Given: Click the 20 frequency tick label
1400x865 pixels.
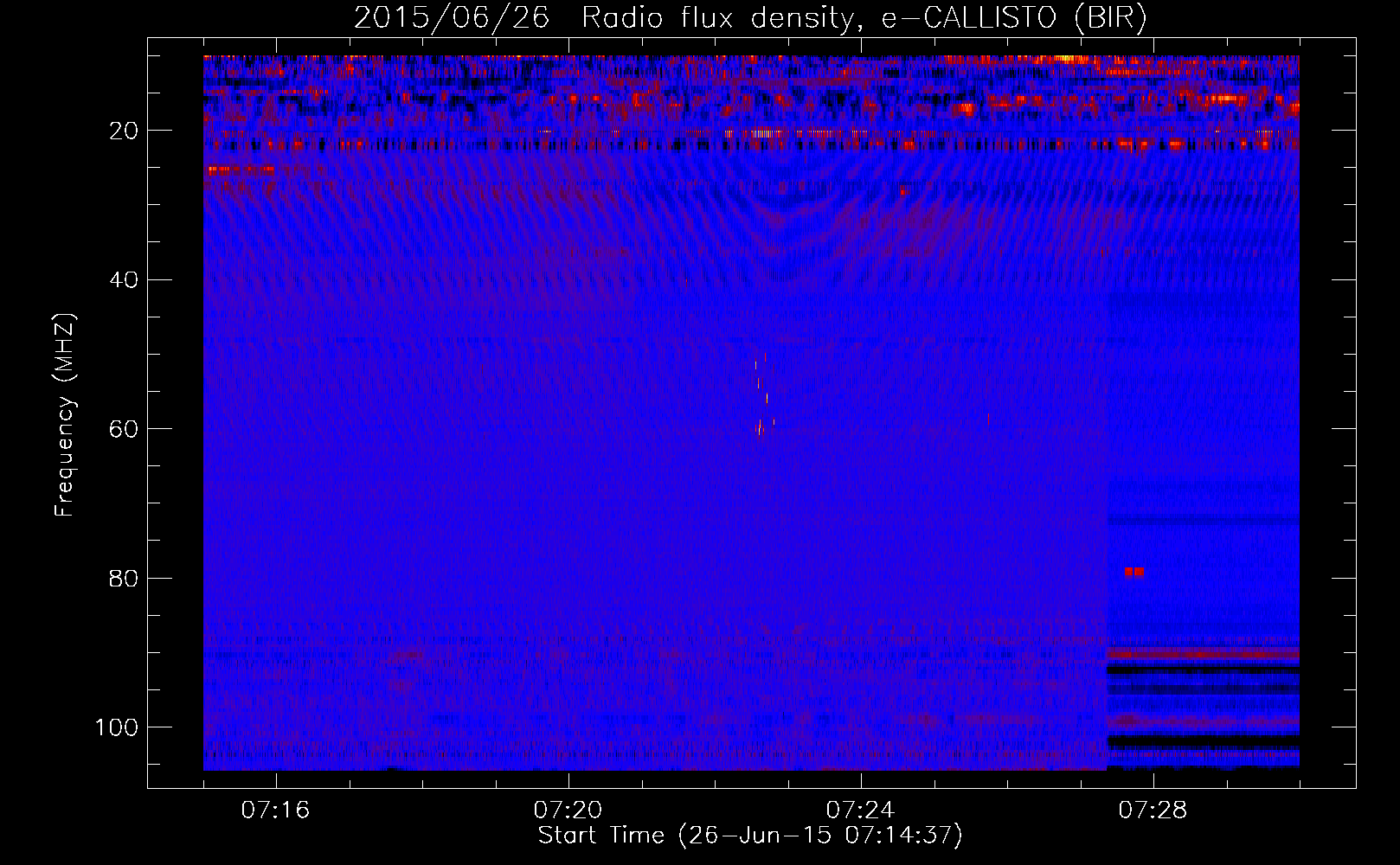Looking at the screenshot, I should click(x=124, y=131).
